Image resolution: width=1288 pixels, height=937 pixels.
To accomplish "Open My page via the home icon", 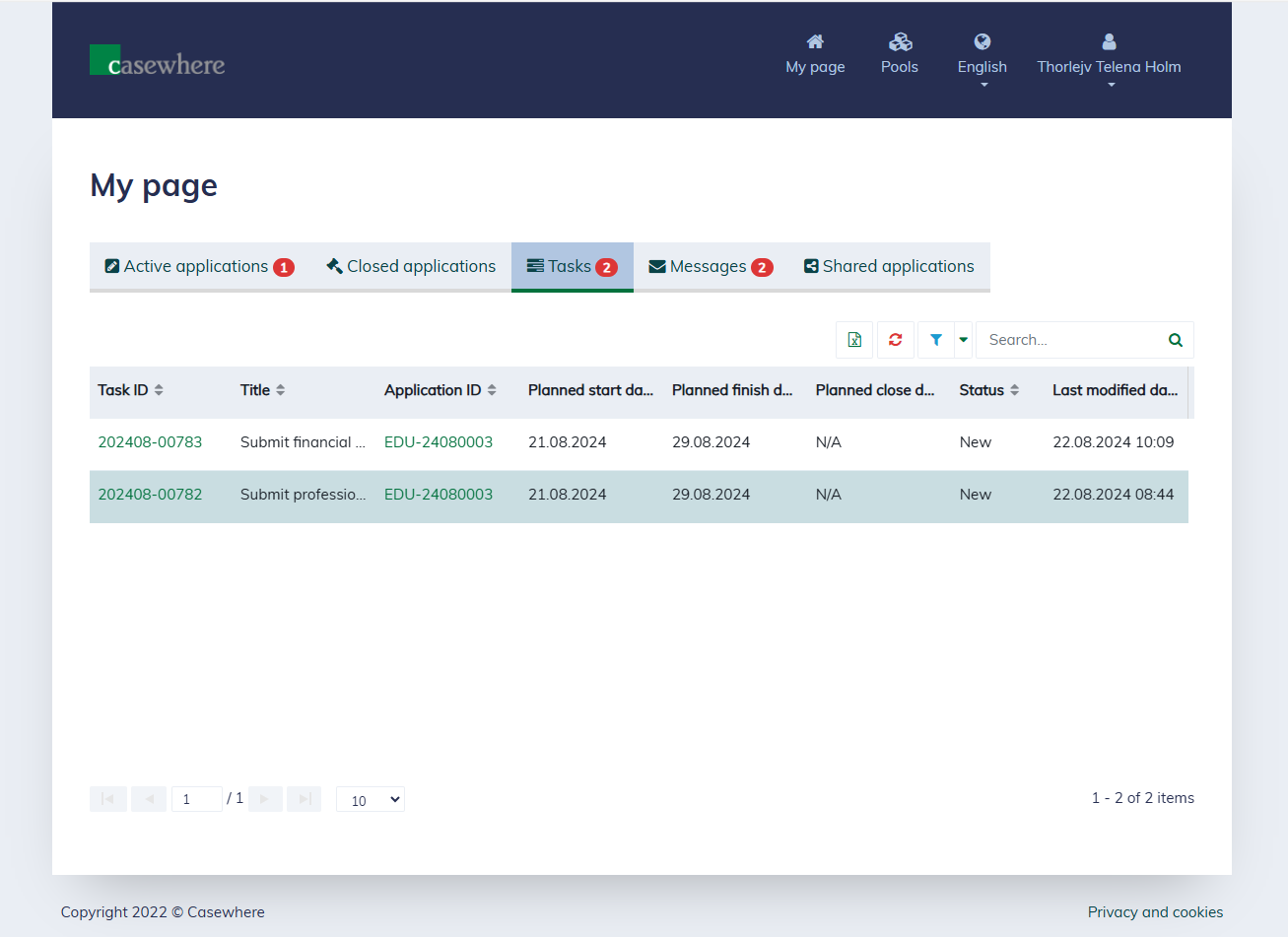I will click(x=815, y=42).
